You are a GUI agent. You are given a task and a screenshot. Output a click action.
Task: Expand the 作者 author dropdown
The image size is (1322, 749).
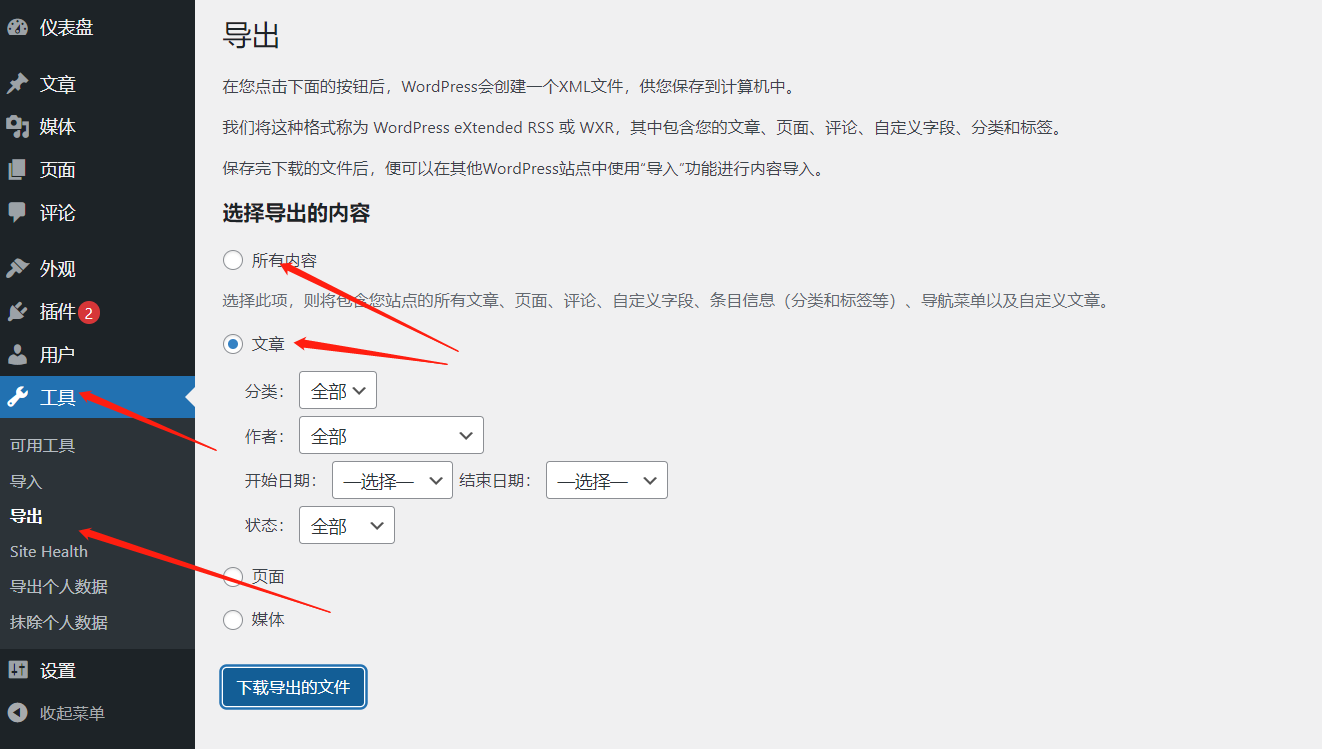pyautogui.click(x=391, y=436)
